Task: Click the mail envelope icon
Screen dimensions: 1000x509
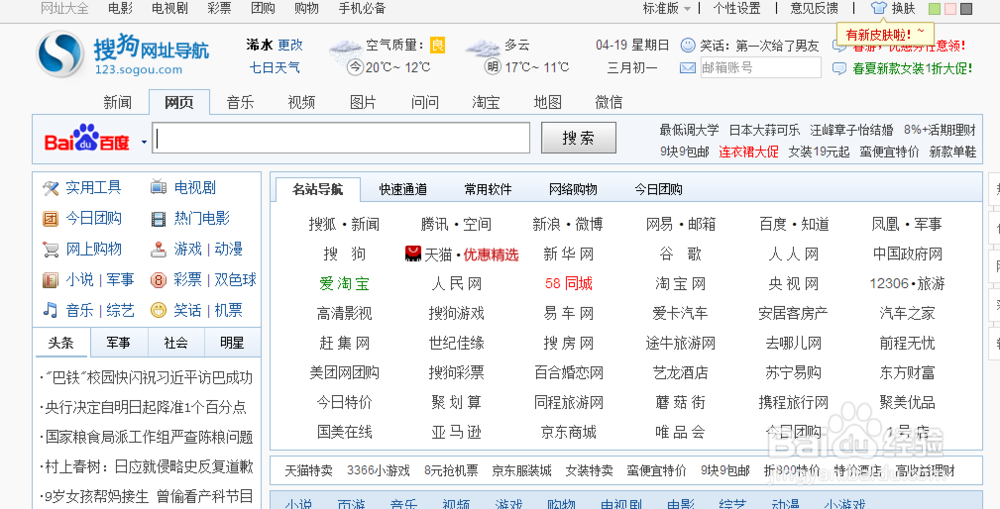Action: 688,68
